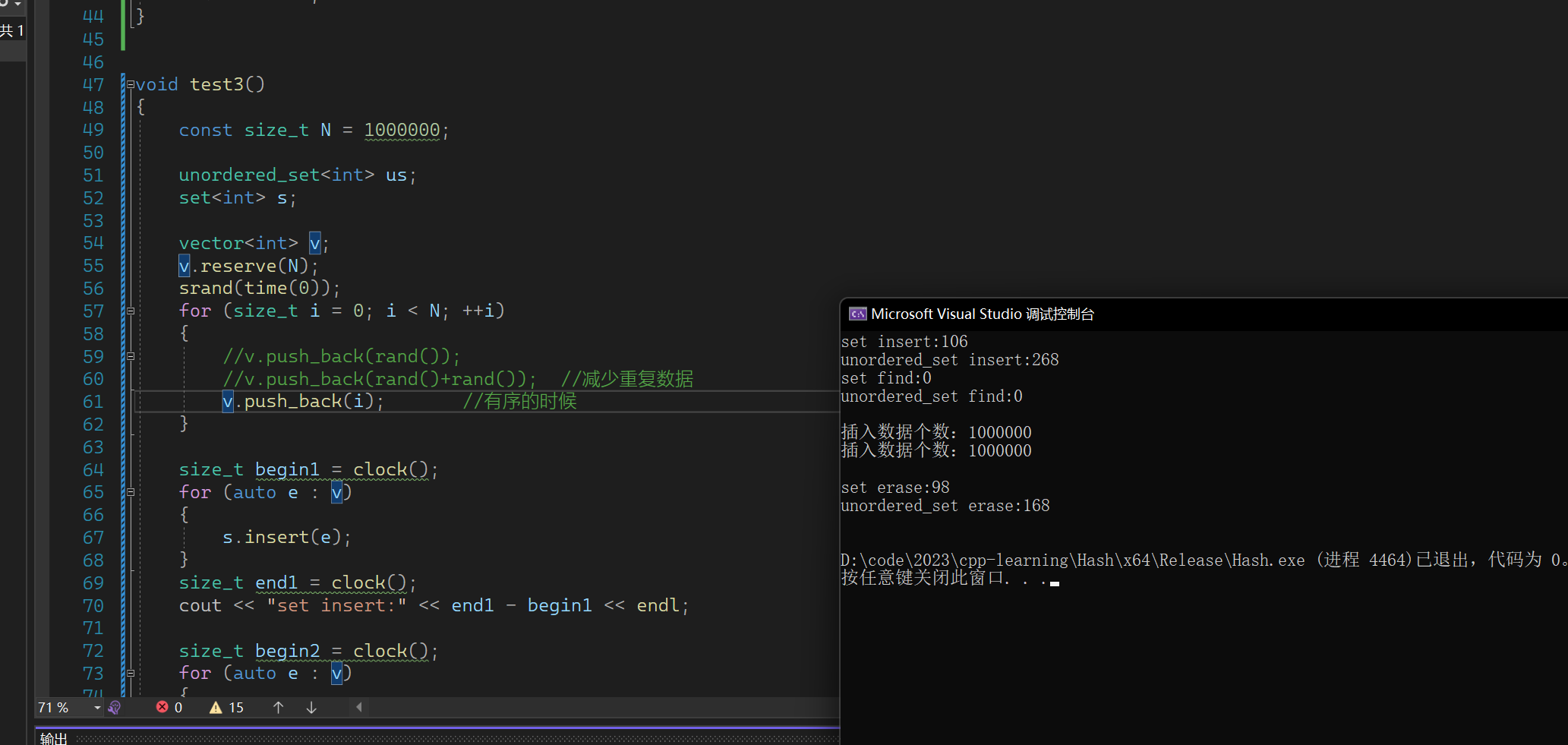
Task: Collapse the for loop at line 57
Action: coord(131,311)
